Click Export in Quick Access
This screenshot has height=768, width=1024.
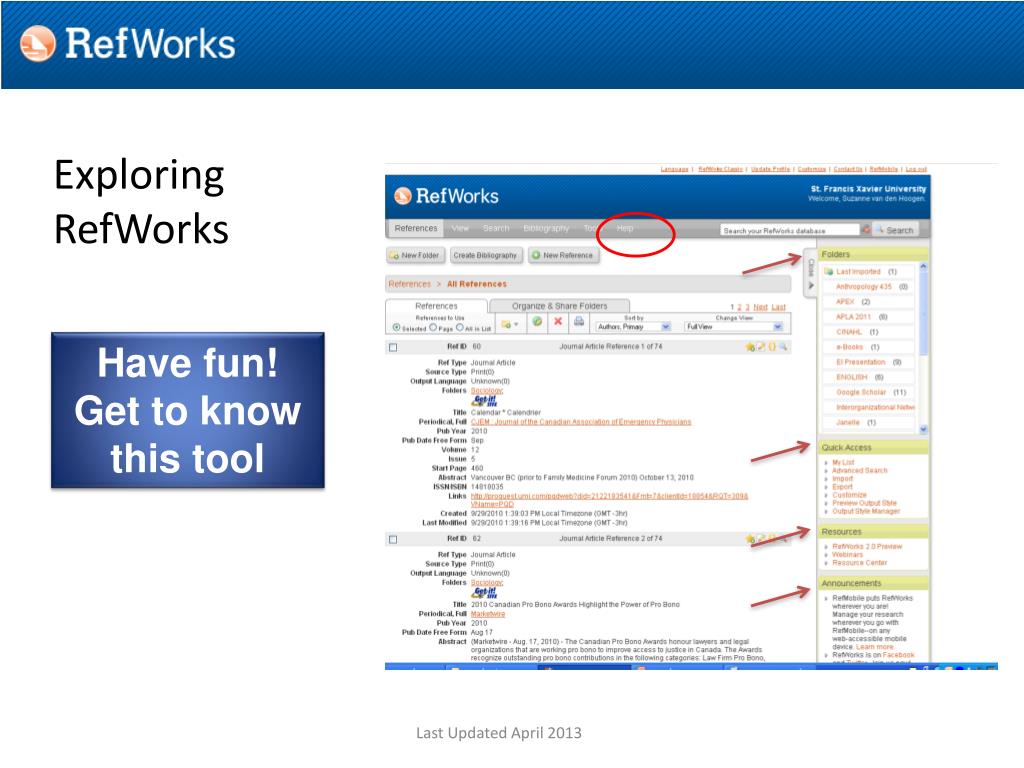[842, 487]
